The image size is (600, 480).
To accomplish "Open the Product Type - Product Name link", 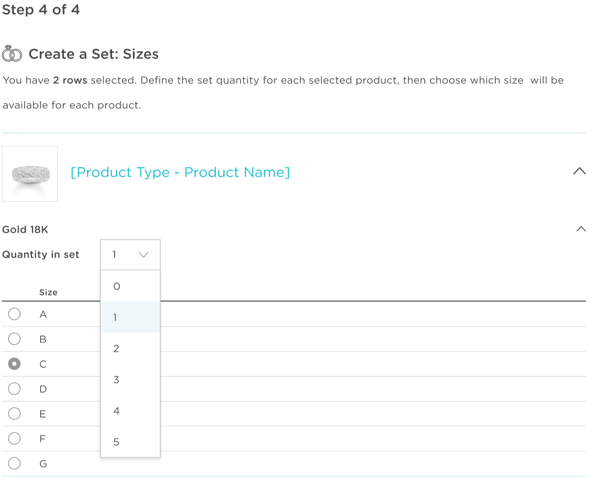I will pos(180,172).
